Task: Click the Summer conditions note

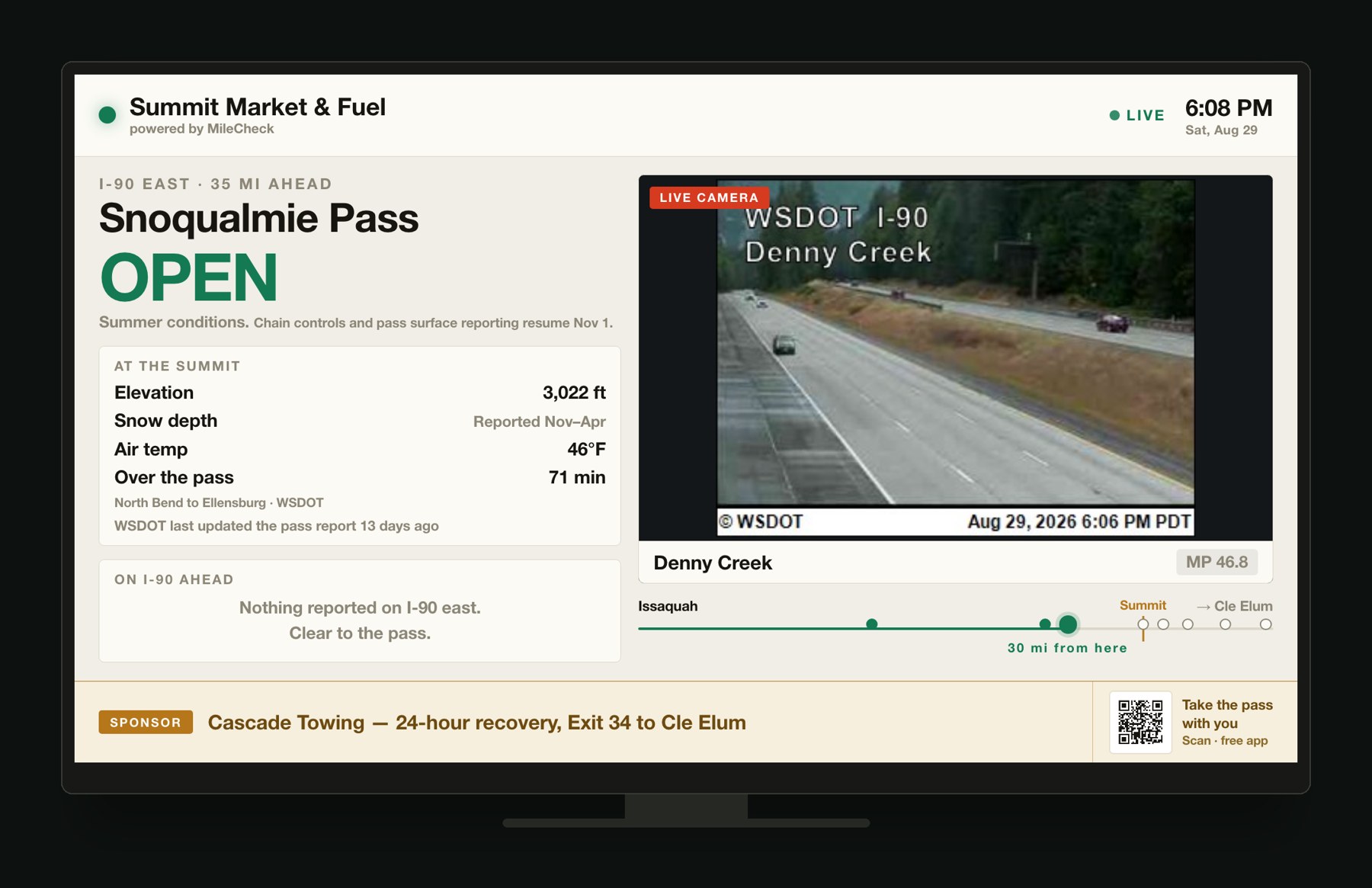Action: (356, 322)
